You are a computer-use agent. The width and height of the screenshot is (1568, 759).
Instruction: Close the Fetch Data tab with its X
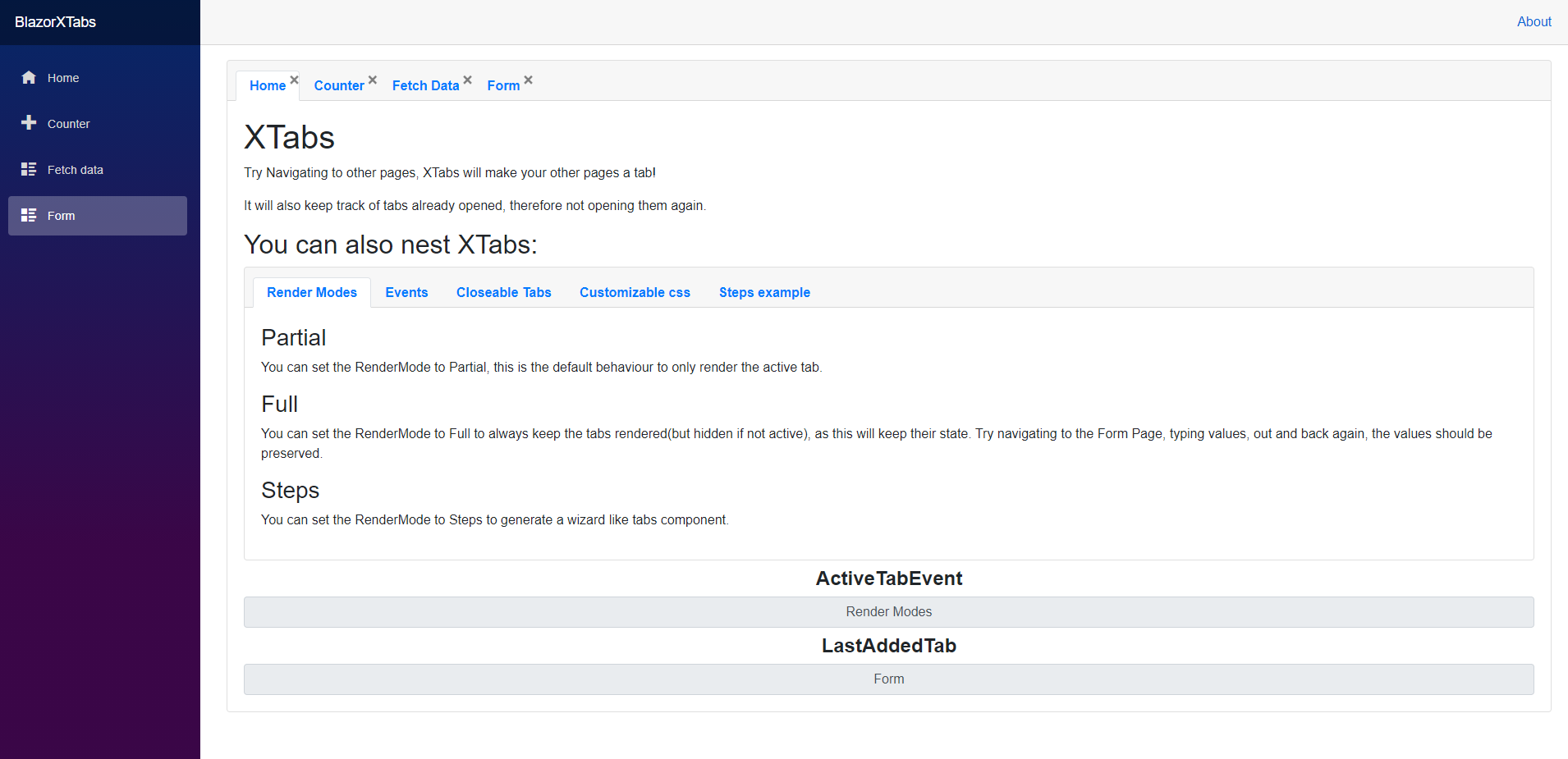(x=467, y=80)
